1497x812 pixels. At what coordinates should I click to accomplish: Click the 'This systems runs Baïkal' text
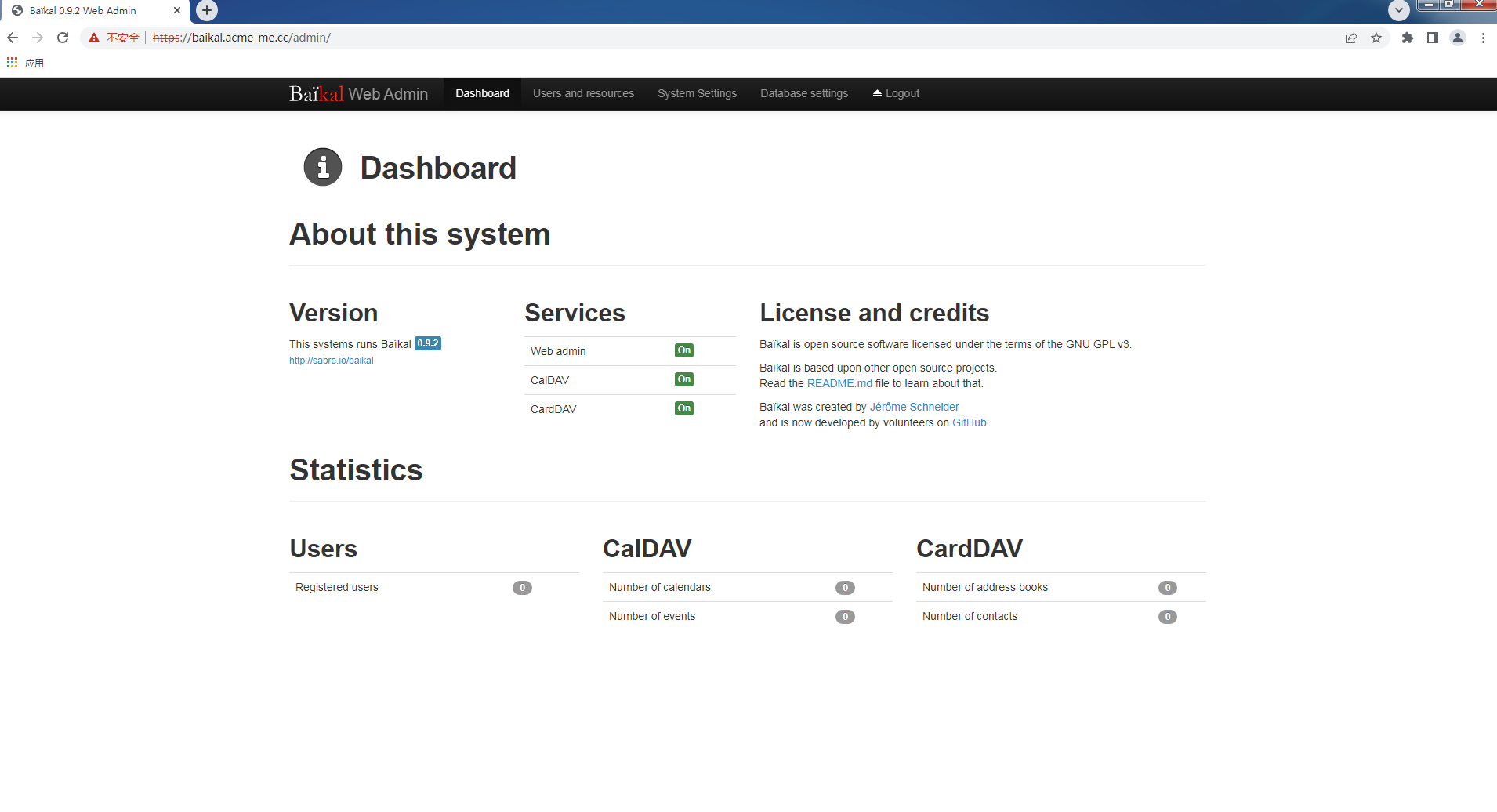click(350, 344)
